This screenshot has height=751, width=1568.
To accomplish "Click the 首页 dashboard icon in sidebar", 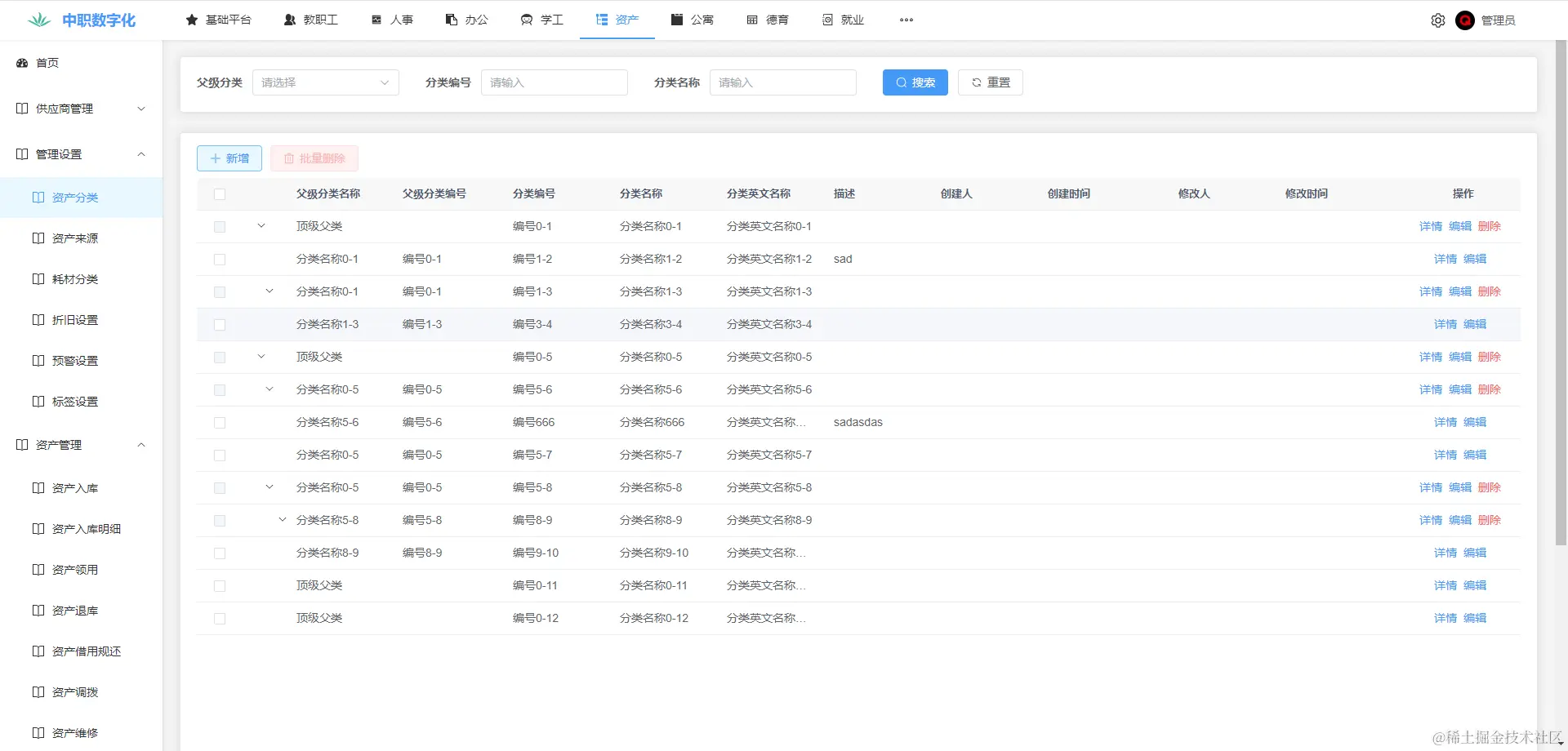I will pos(22,63).
